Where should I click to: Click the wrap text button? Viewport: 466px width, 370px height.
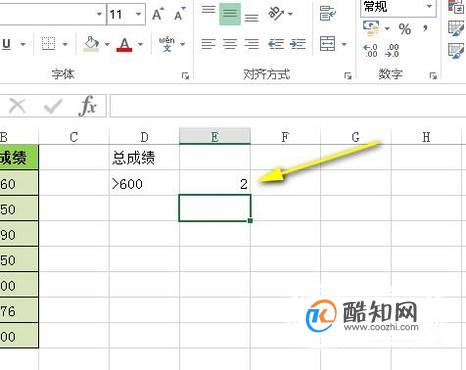pos(327,13)
